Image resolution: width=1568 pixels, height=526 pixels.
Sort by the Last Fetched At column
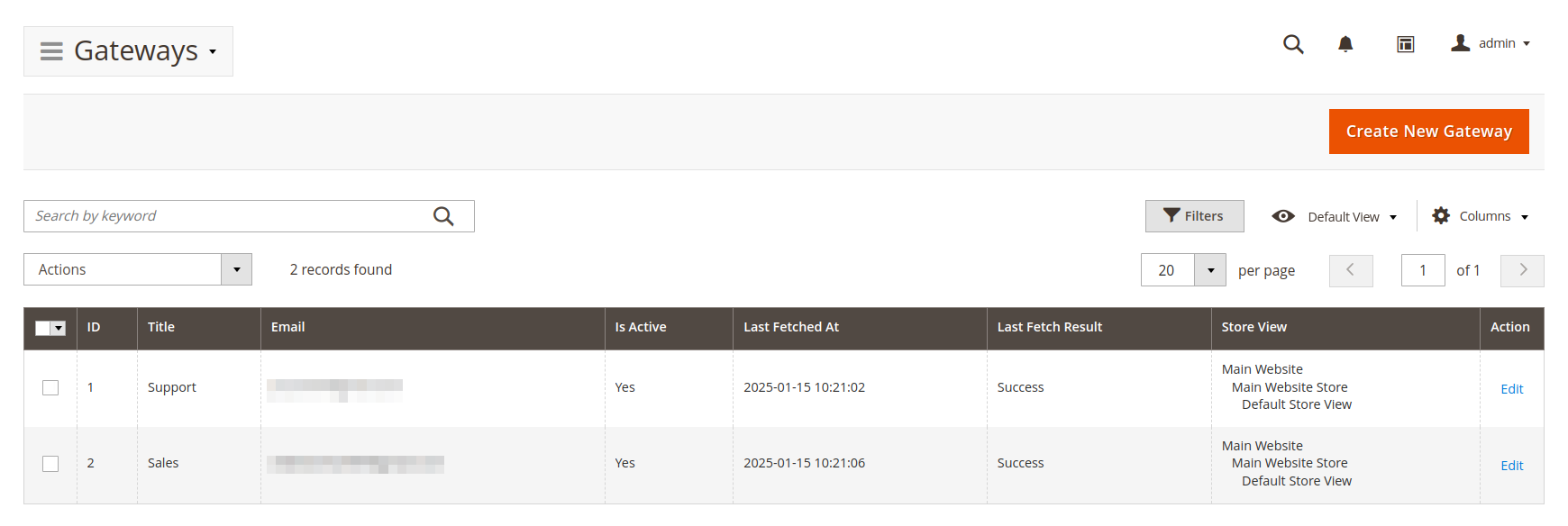pos(790,327)
